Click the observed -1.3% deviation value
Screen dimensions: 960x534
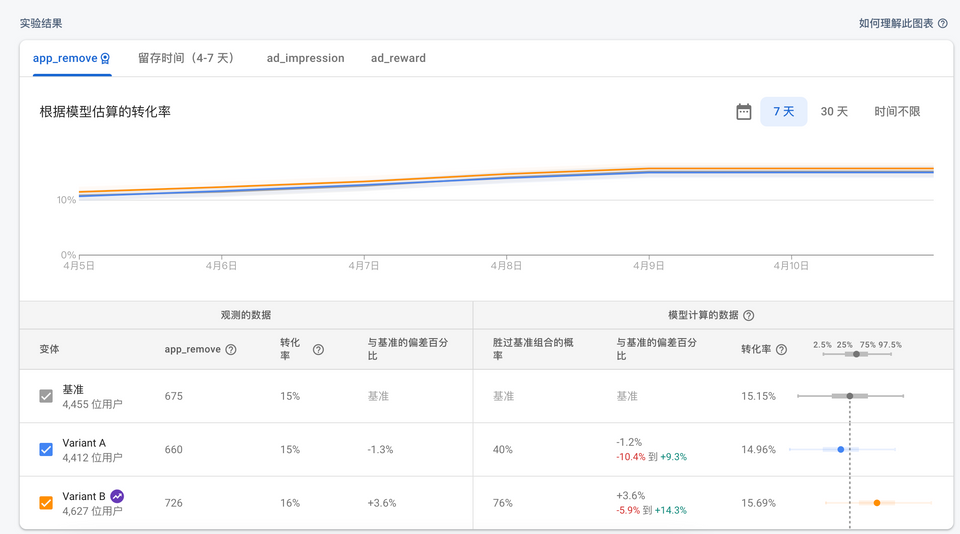point(380,449)
